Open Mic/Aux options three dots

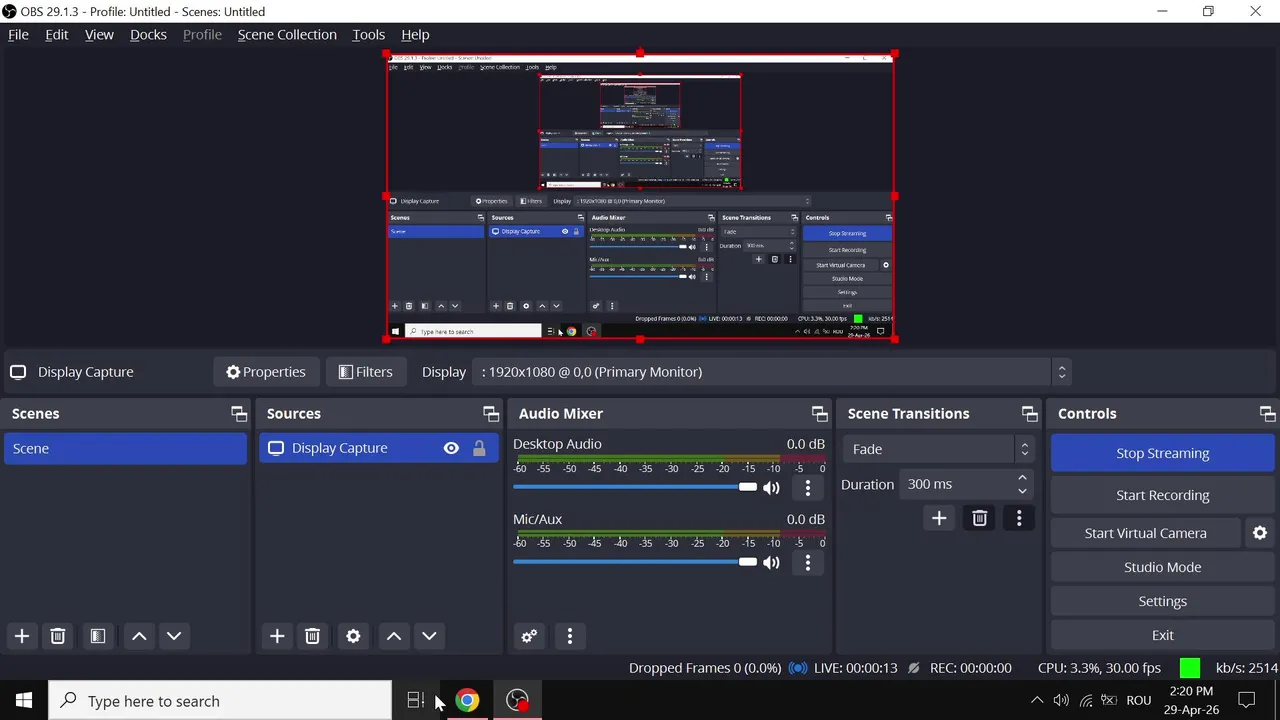pos(808,563)
